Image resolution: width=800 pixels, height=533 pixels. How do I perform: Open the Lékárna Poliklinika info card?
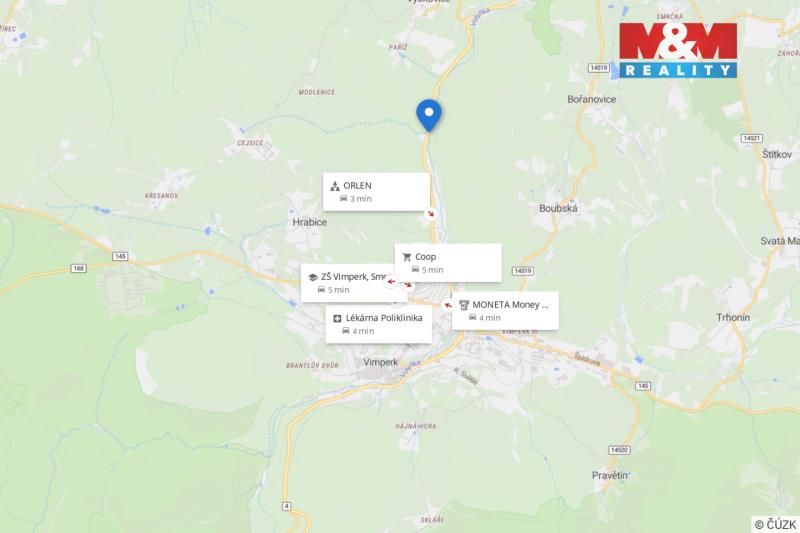[379, 324]
